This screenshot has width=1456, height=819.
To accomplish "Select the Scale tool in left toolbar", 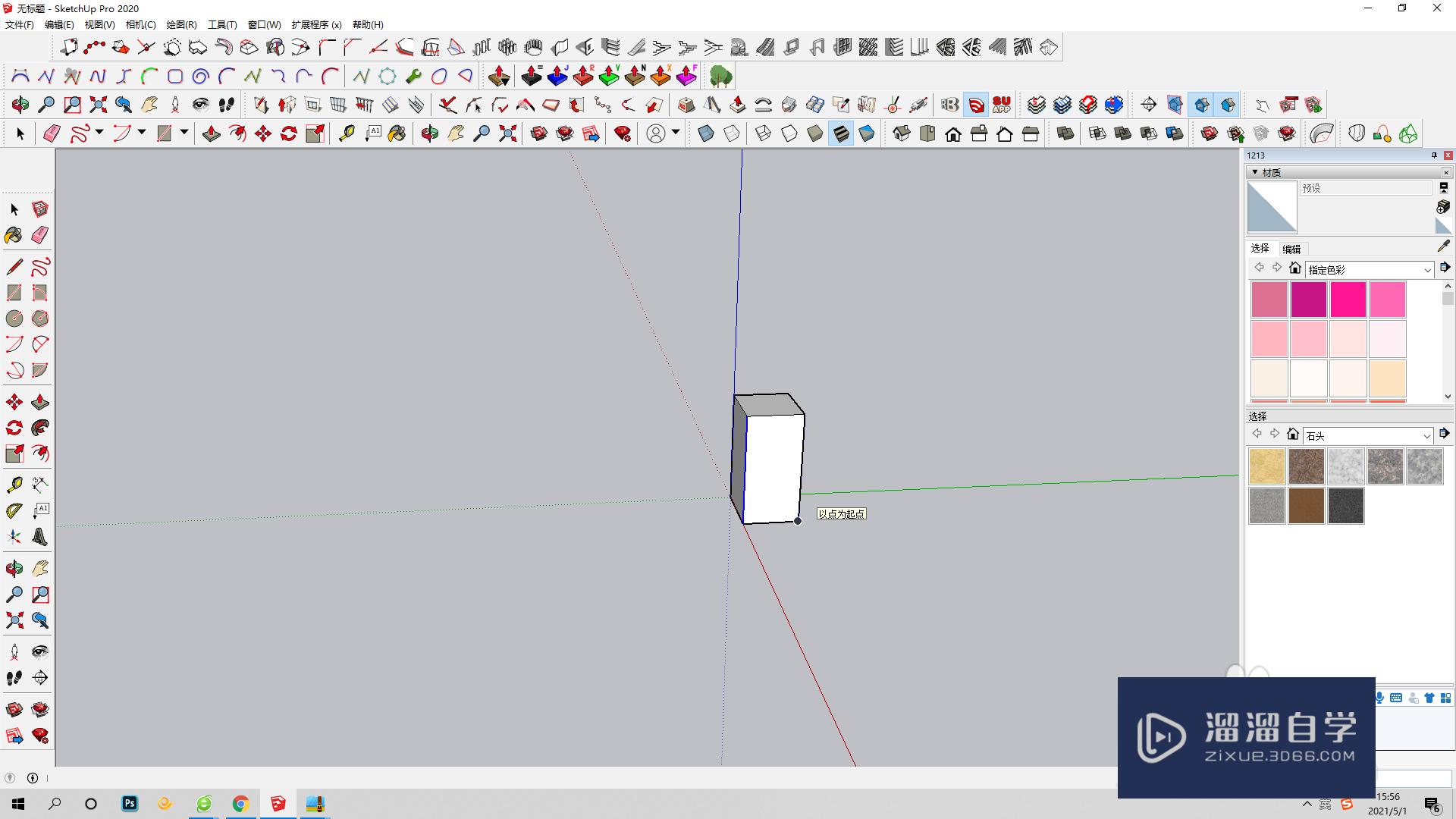I will [14, 453].
